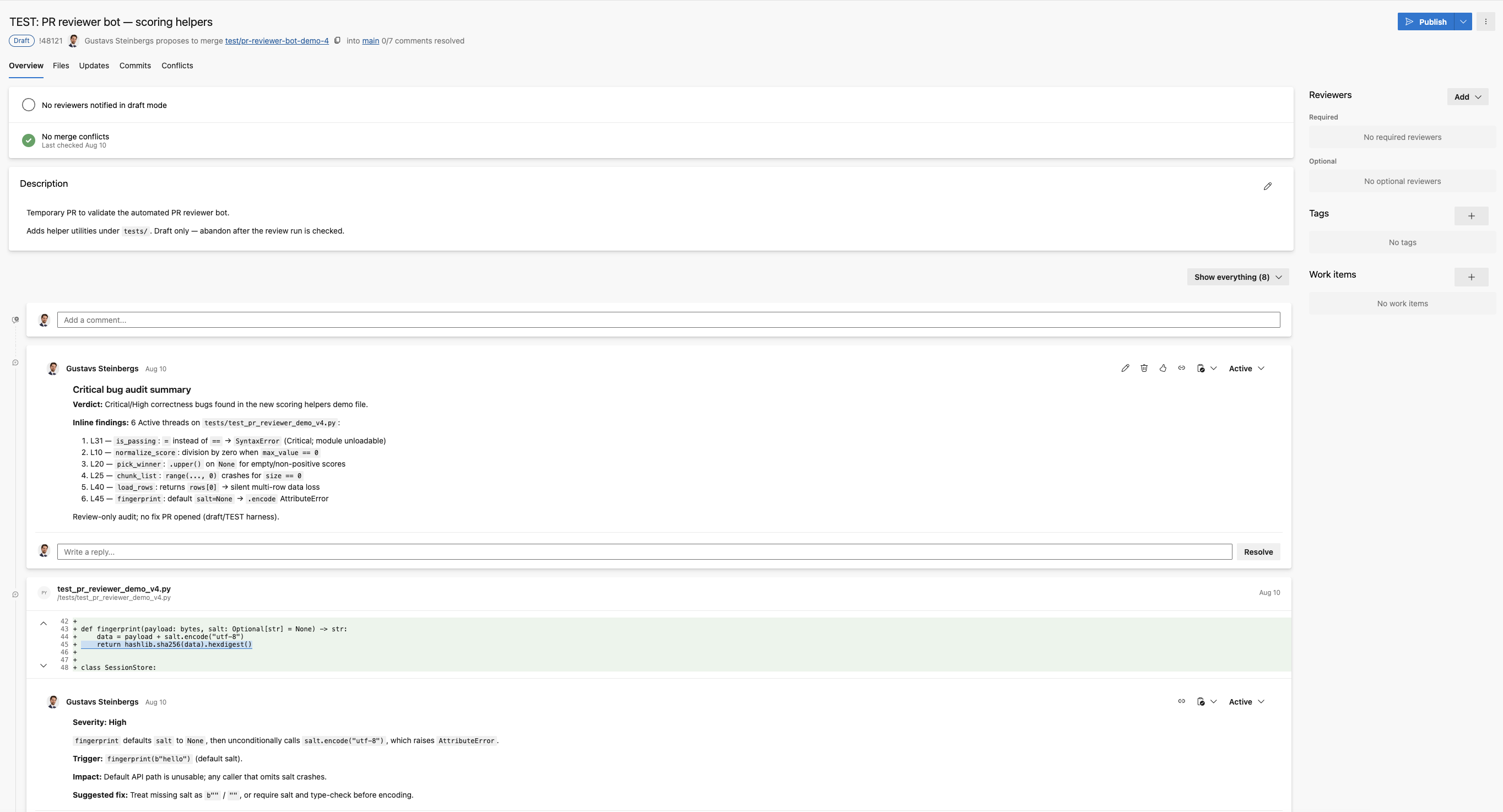Publish the draft pull request
This screenshot has width=1503, height=812.
1425,21
